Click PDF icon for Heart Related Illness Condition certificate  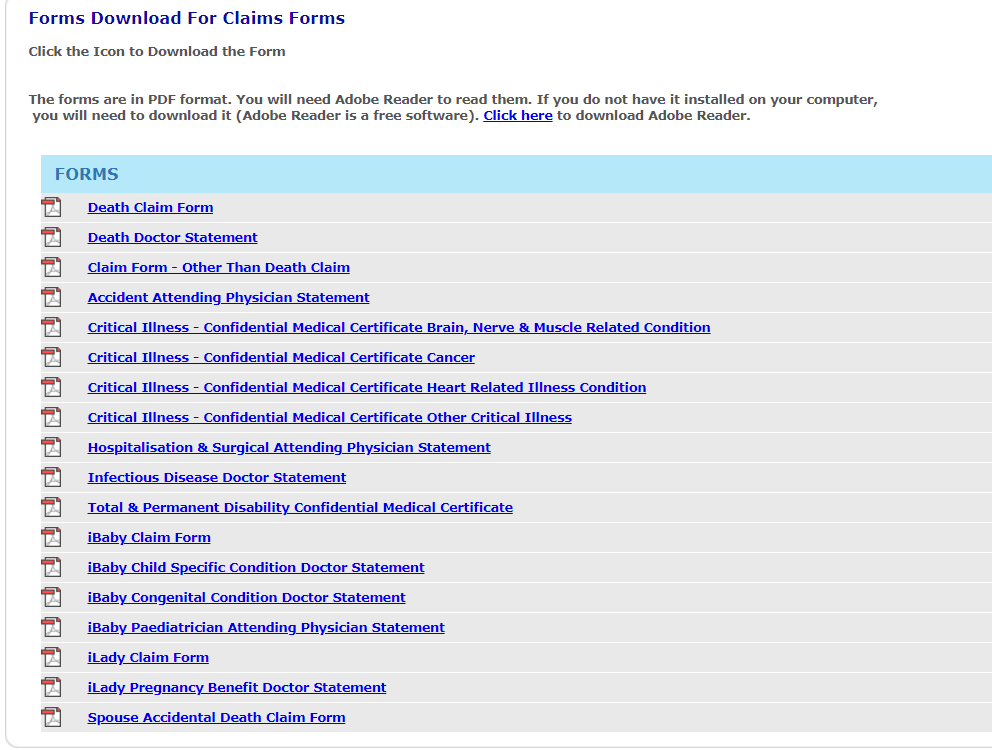[52, 387]
